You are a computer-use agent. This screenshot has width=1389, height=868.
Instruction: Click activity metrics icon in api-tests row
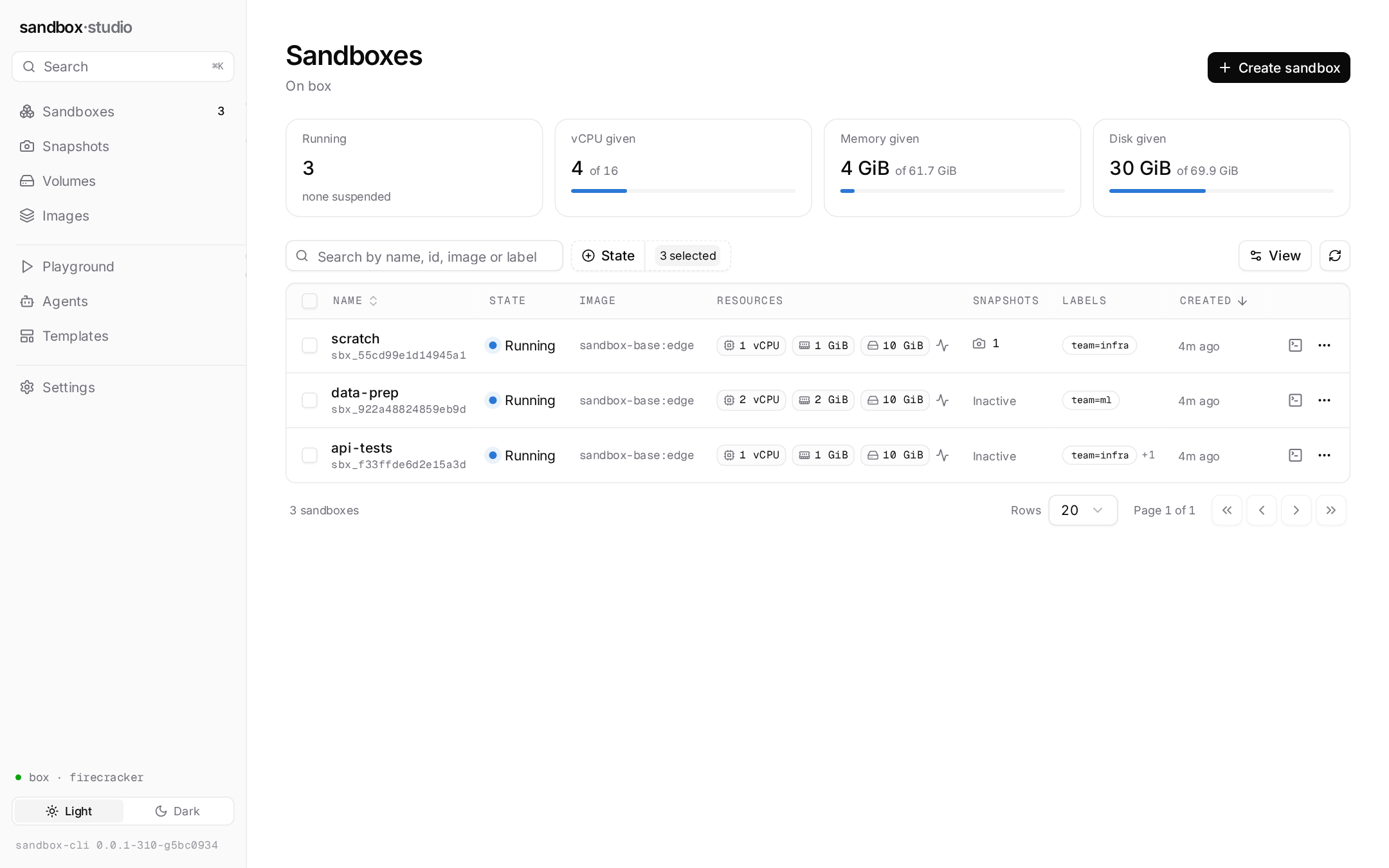tap(943, 455)
